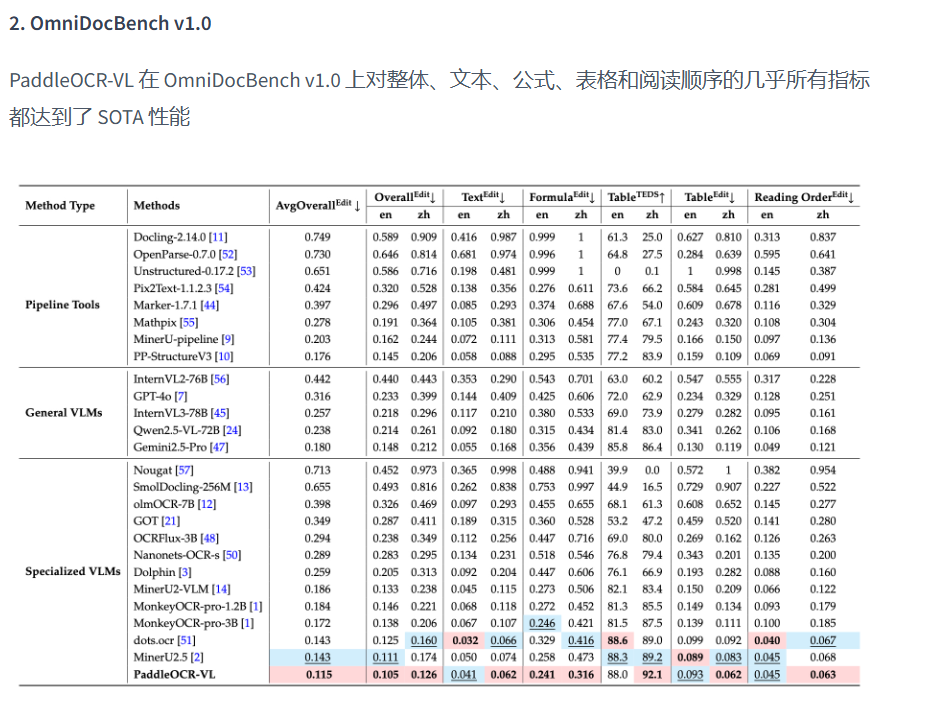Click Nougat's AvgOverall value 0.713
This screenshot has height=705, width=935.
pyautogui.click(x=318, y=471)
